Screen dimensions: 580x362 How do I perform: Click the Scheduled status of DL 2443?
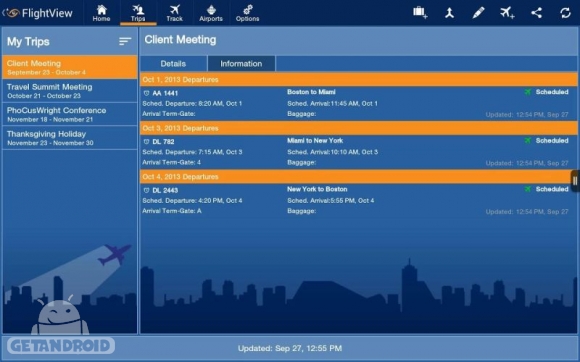[552, 189]
